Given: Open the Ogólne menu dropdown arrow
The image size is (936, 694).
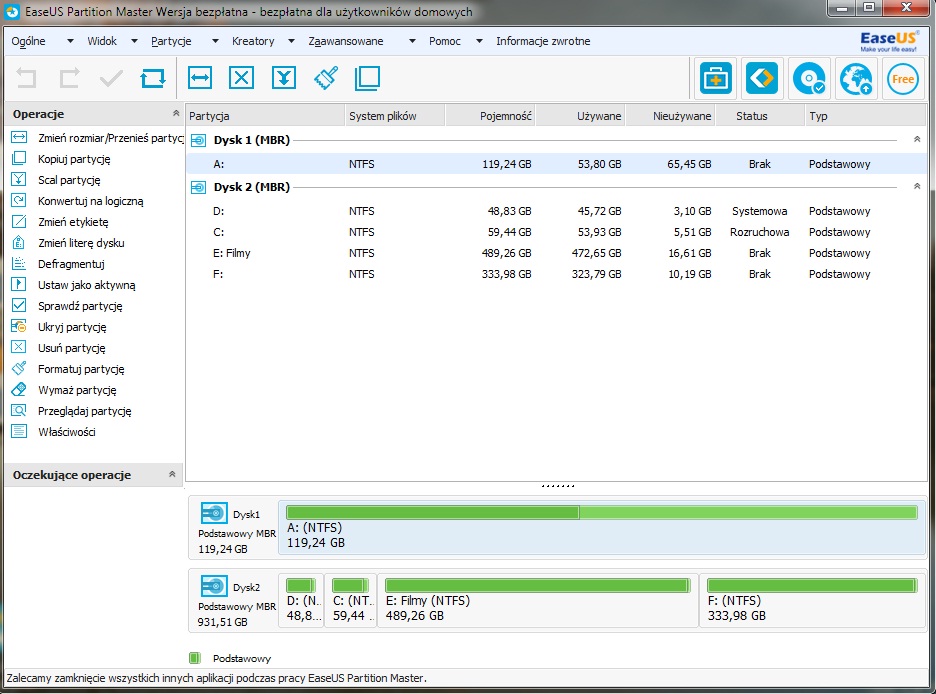Looking at the screenshot, I should 70,41.
